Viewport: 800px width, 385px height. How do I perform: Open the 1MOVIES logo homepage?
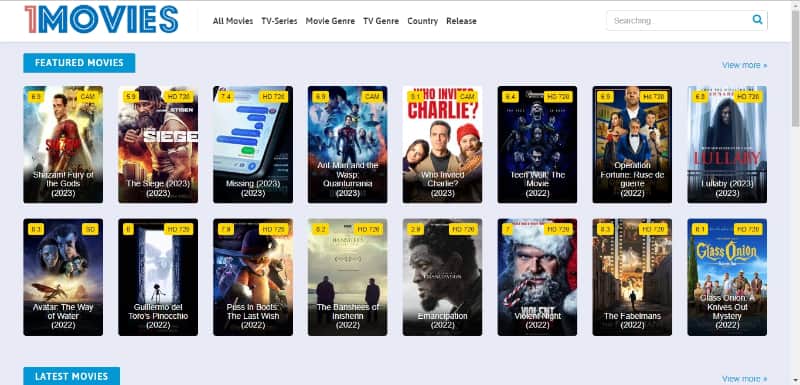point(101,20)
